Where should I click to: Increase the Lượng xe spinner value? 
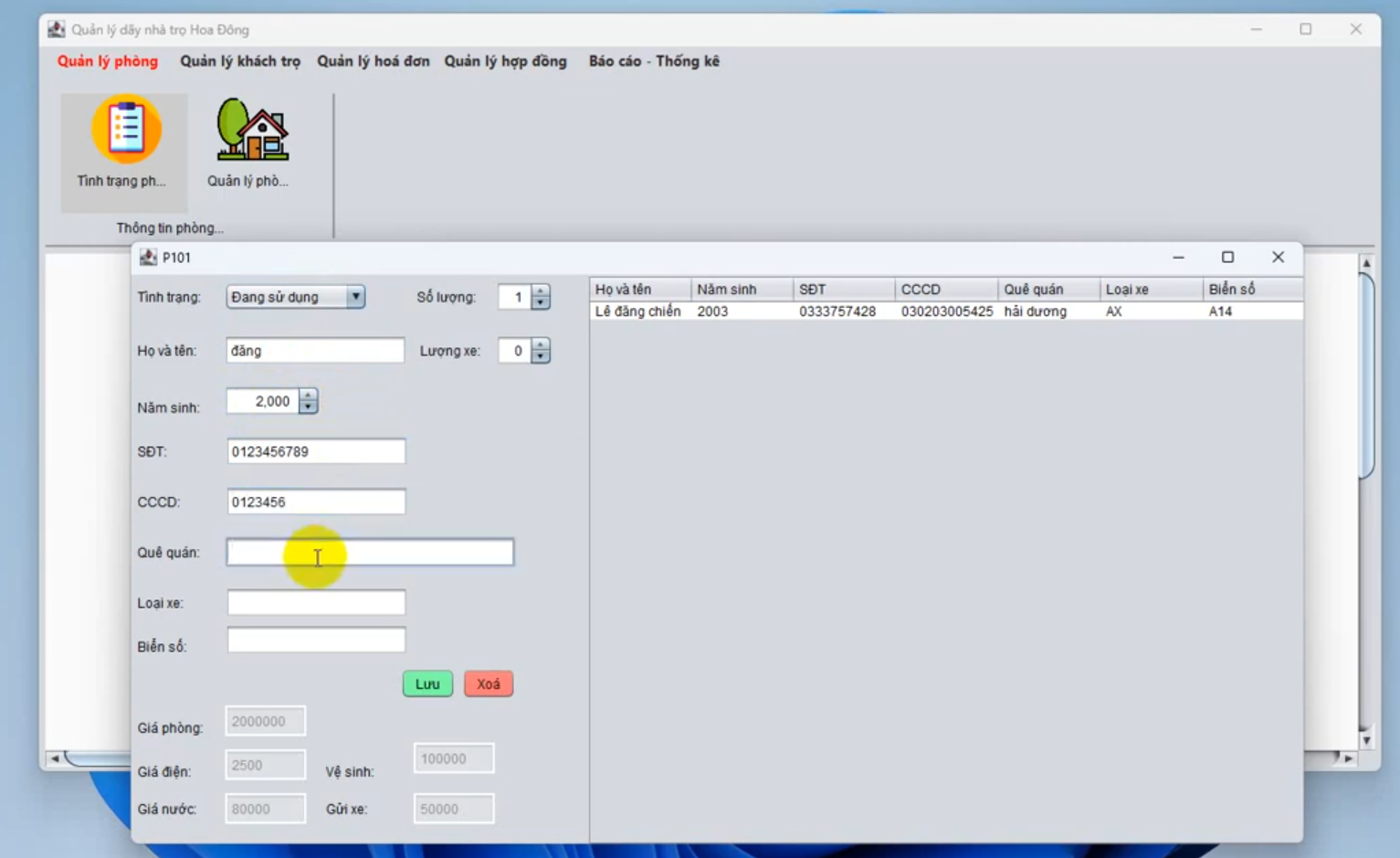click(x=541, y=344)
